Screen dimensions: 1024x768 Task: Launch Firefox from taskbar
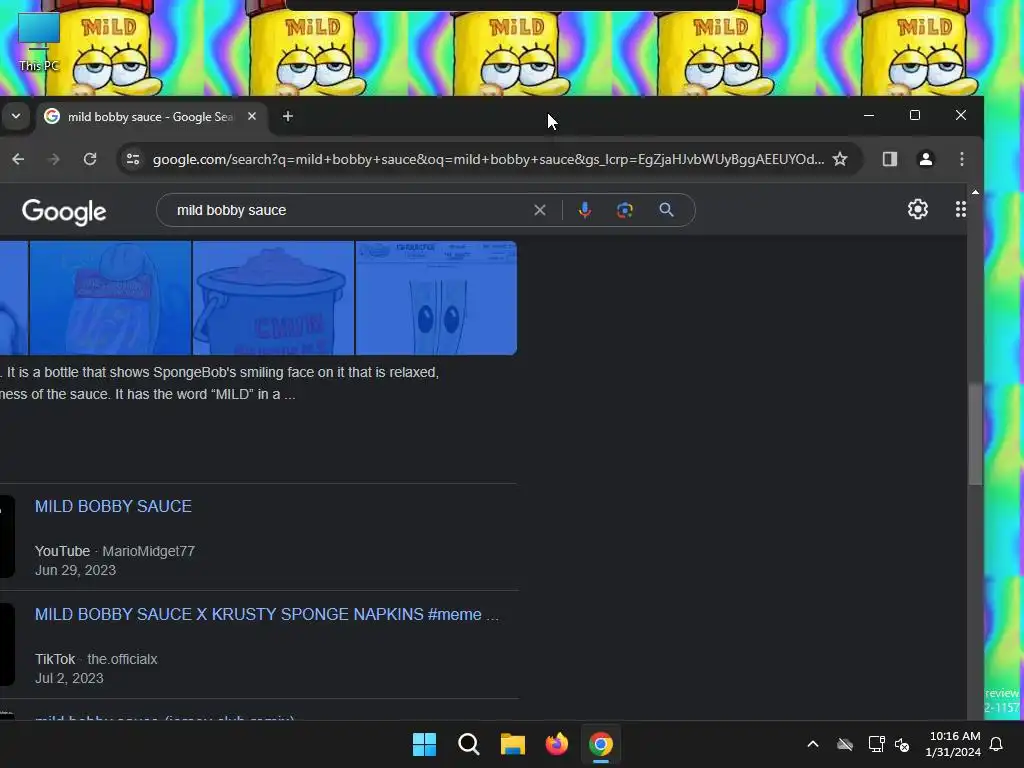point(556,744)
